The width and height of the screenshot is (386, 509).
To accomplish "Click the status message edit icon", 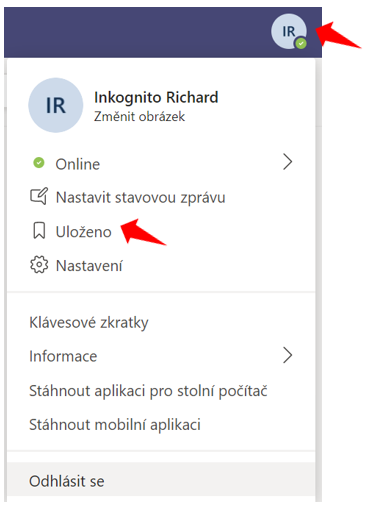I will (39, 196).
